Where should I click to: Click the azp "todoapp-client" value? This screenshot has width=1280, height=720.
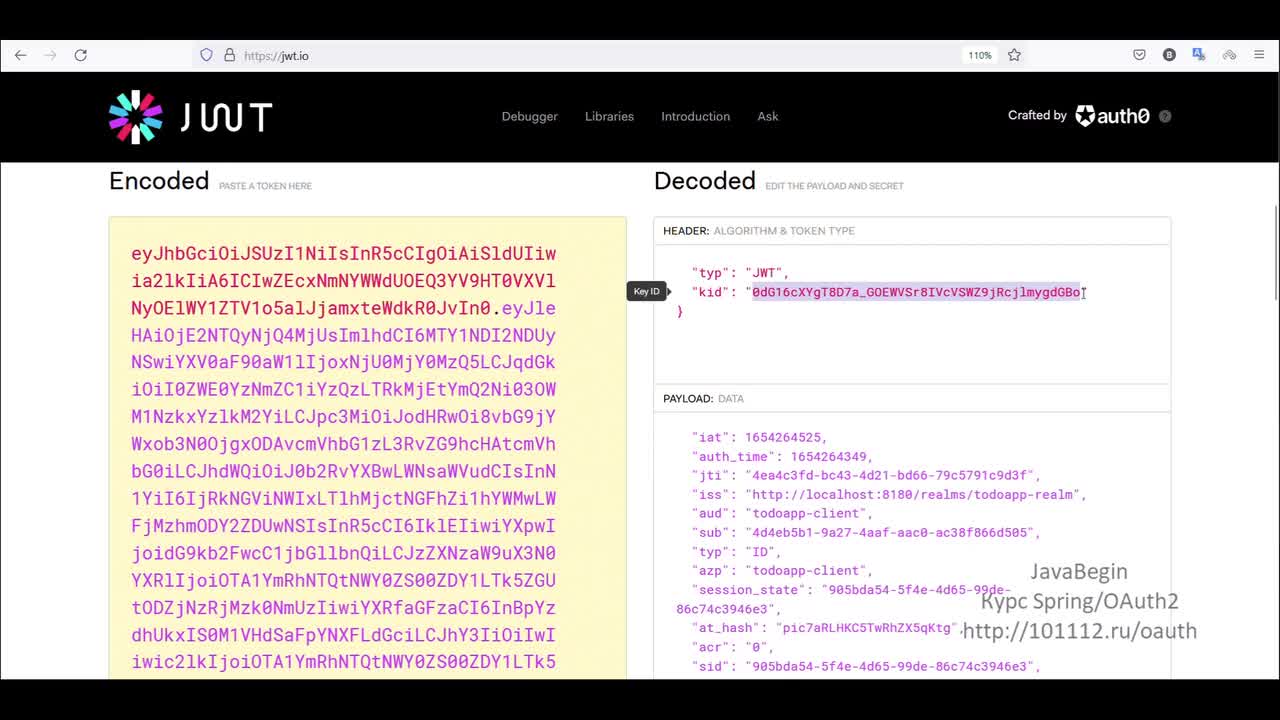tap(808, 570)
